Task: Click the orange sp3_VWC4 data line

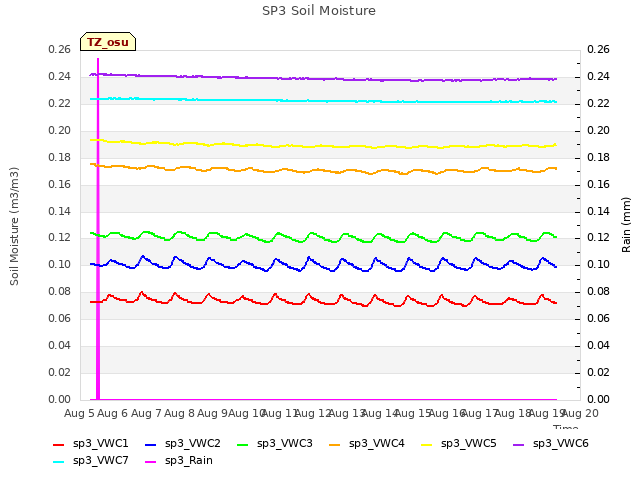Action: click(322, 171)
